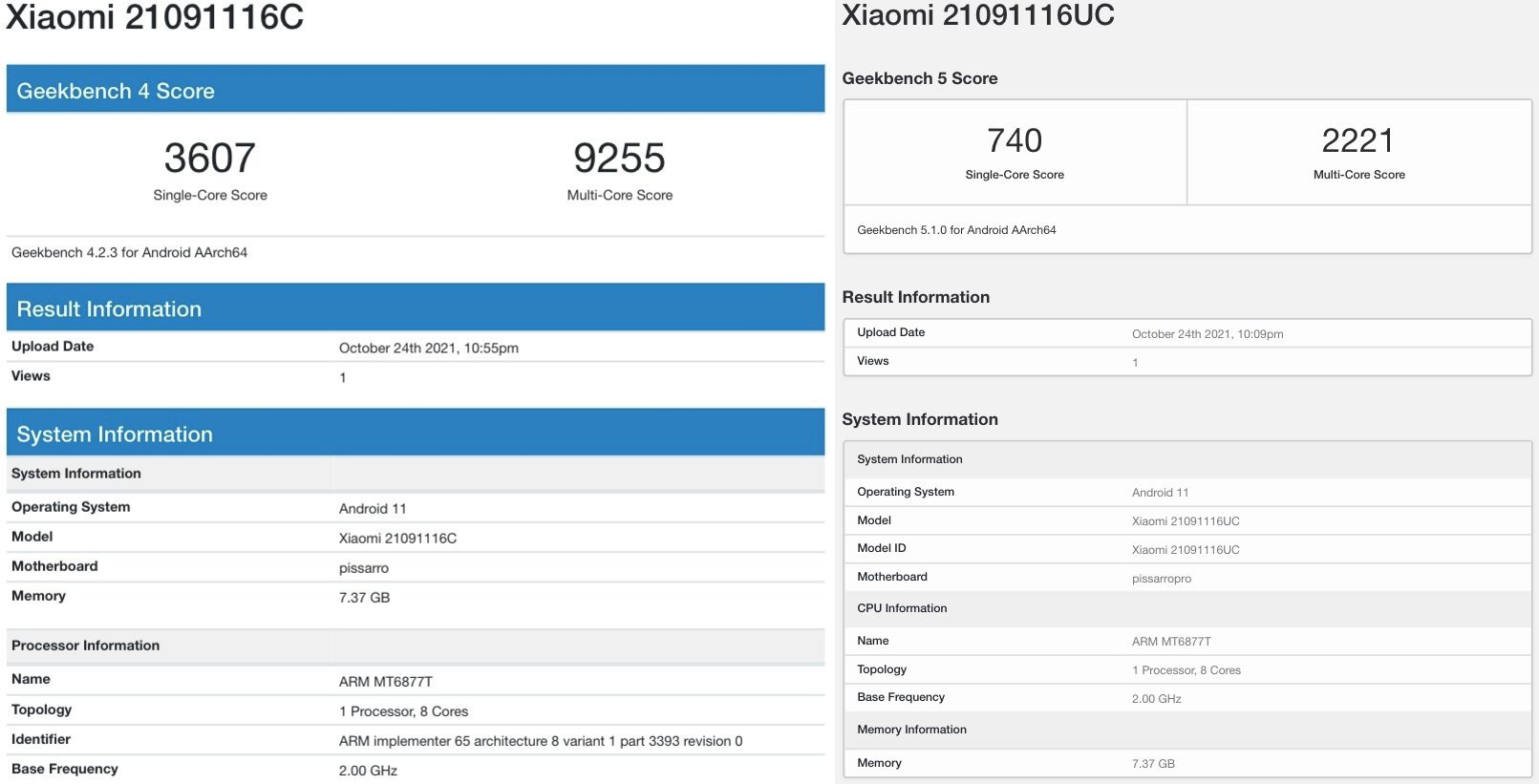Click ARM MT6877T name in Geekbench 5
Viewport: 1539px width, 784px height.
(x=1171, y=642)
